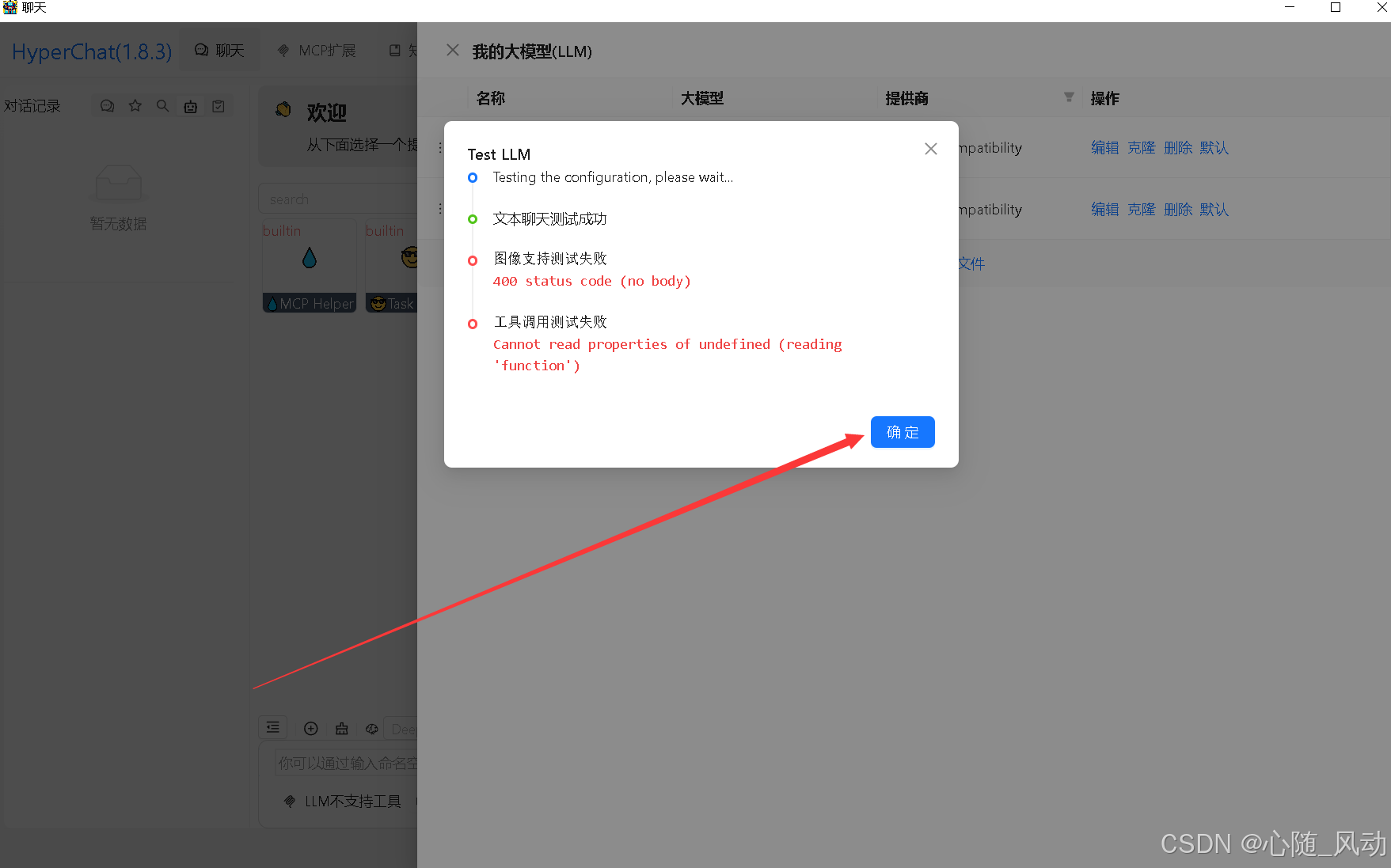
Task: Open the 提供商 column filter funnel
Action: coord(1069,97)
